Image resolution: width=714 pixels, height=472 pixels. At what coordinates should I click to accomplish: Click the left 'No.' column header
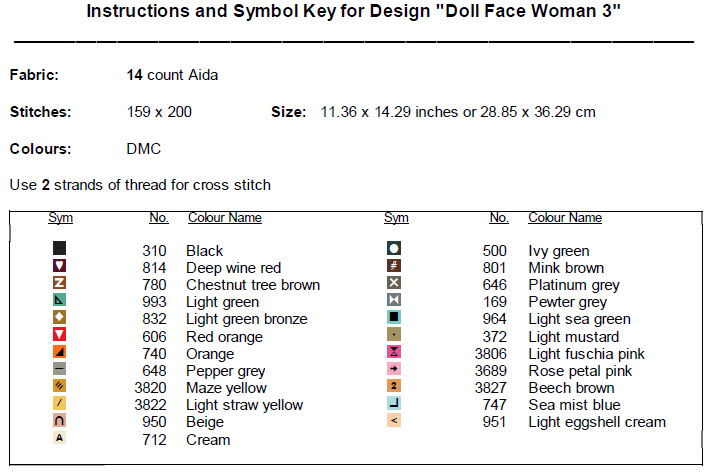coord(158,218)
